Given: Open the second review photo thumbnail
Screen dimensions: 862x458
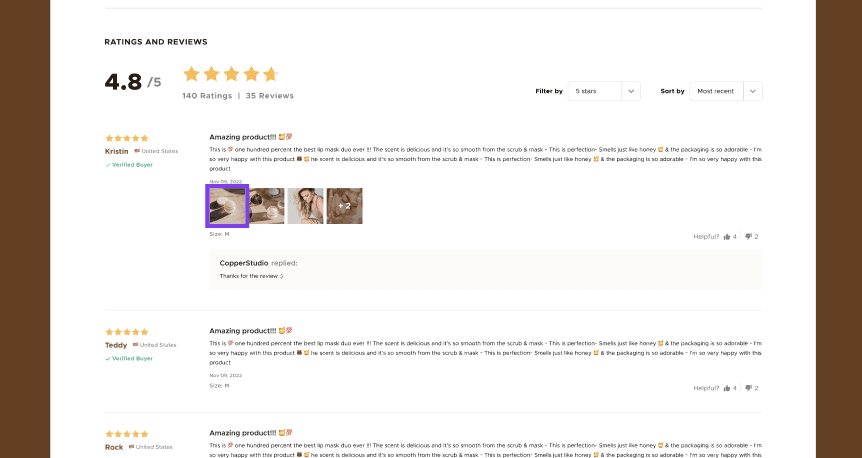Looking at the screenshot, I should click(267, 206).
